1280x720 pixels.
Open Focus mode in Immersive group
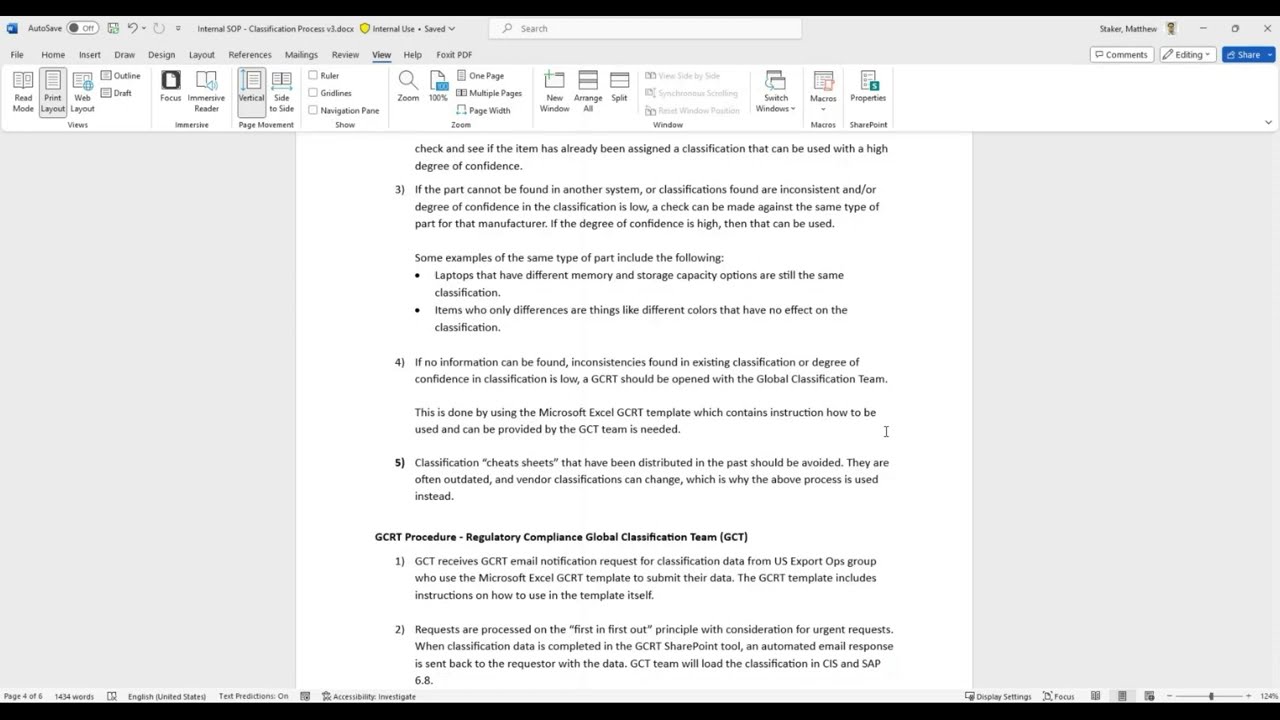coord(171,88)
